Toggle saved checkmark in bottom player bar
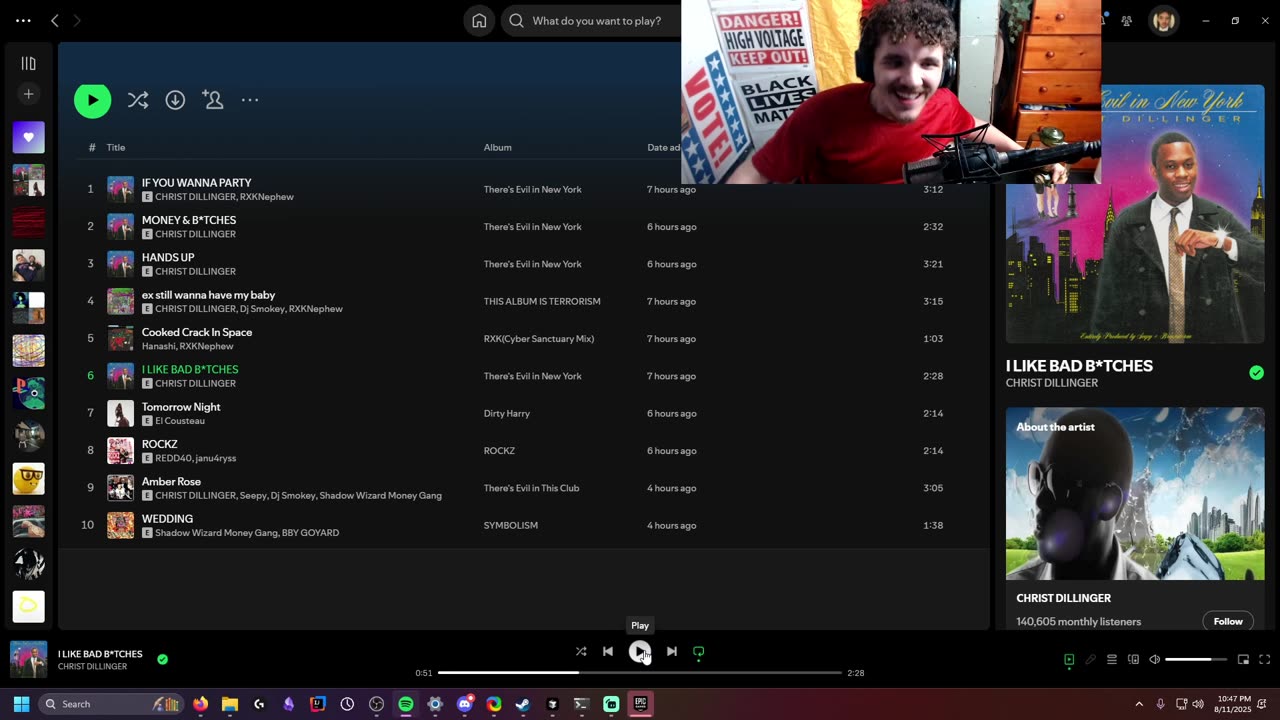The height and width of the screenshot is (720, 1280). [x=163, y=660]
